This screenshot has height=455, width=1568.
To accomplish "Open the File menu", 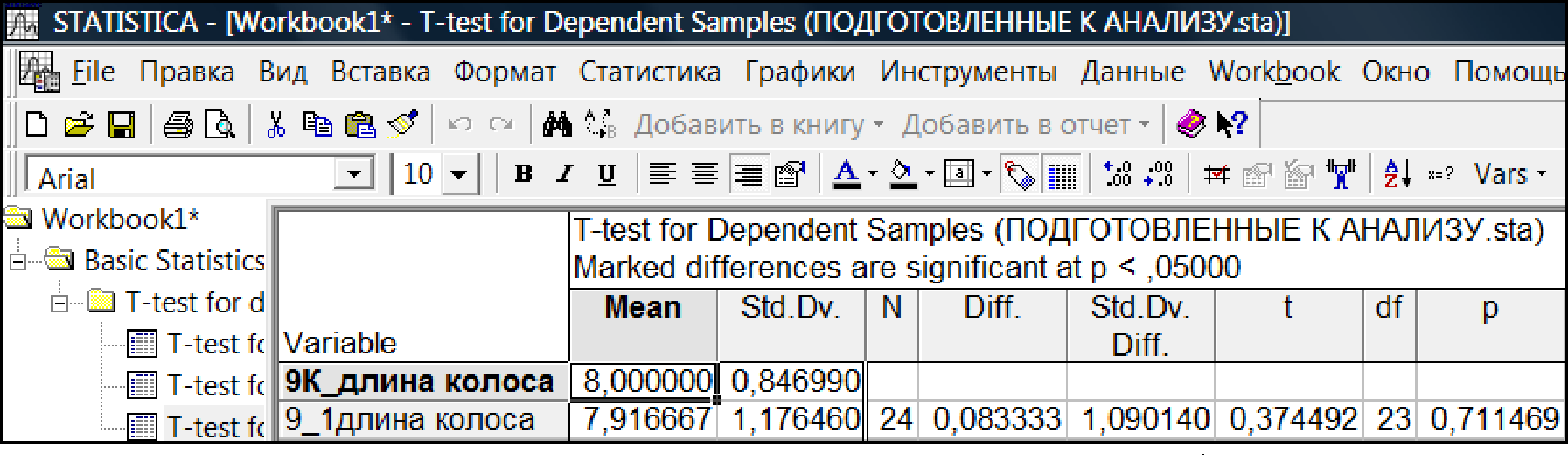I will point(93,72).
